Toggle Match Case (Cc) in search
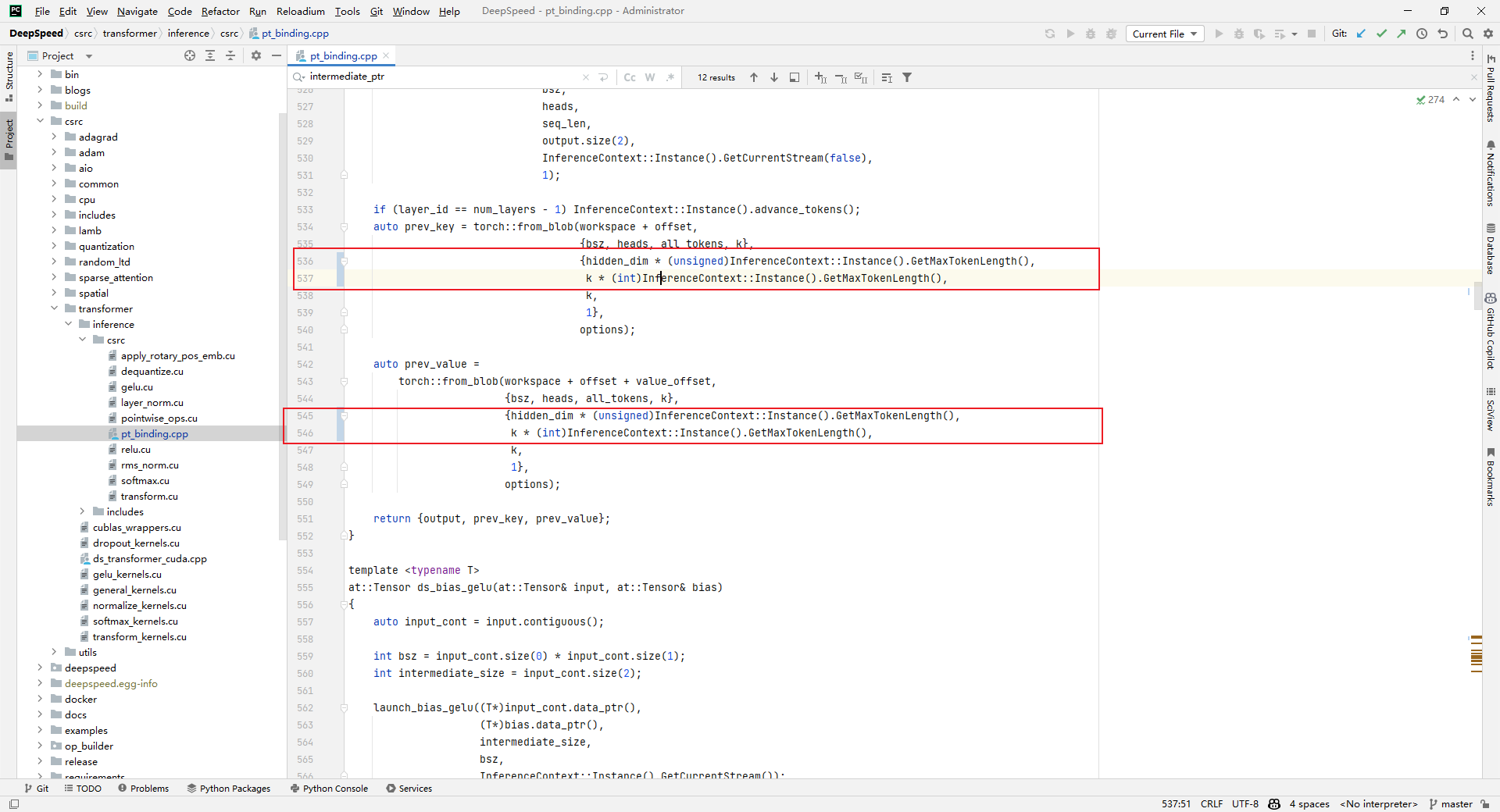Screen dimensions: 1500x812 click(x=630, y=77)
